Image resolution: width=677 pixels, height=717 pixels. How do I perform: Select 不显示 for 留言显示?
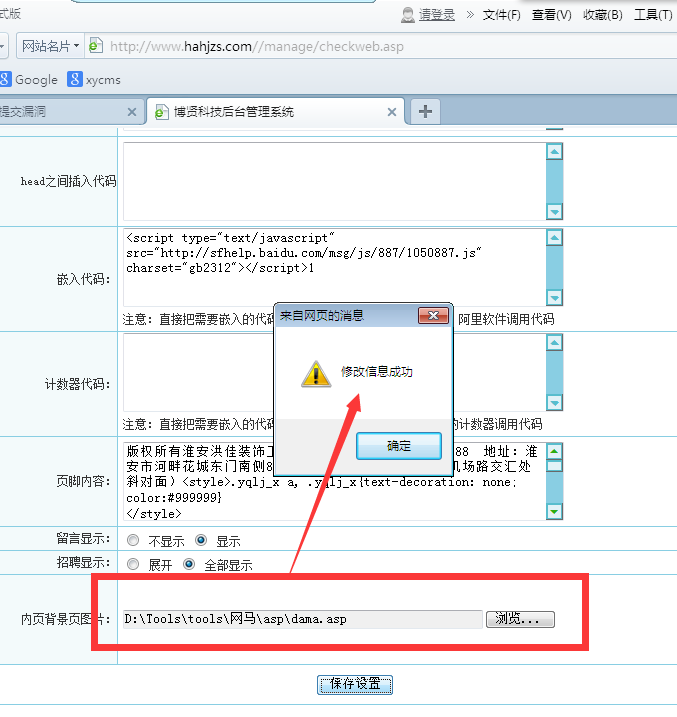pos(133,540)
